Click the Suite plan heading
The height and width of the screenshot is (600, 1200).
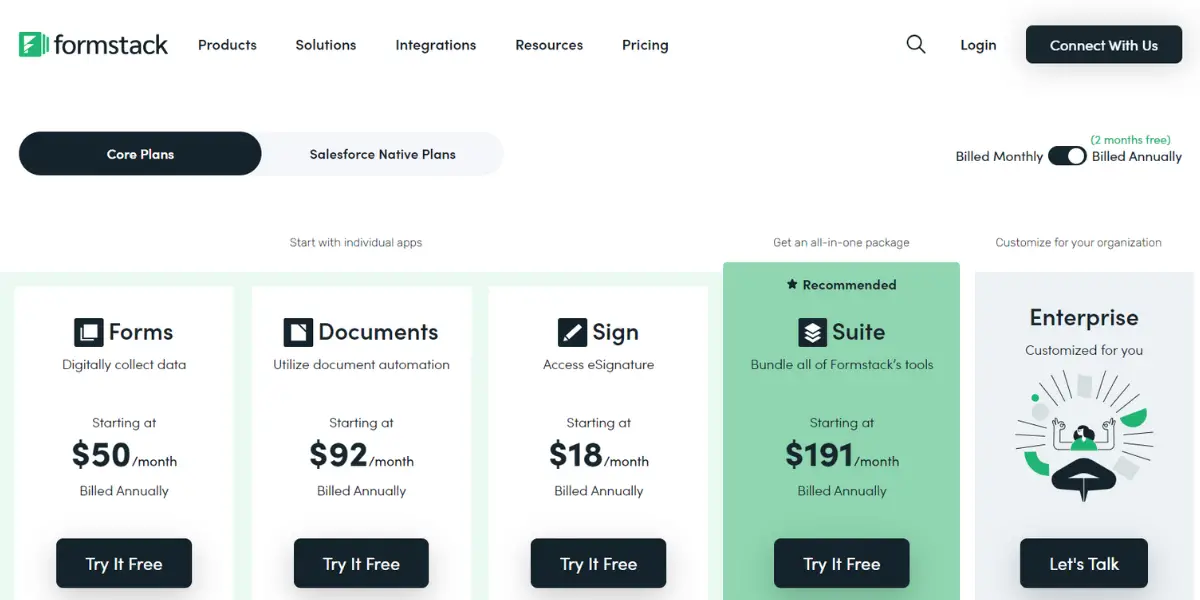tap(859, 332)
